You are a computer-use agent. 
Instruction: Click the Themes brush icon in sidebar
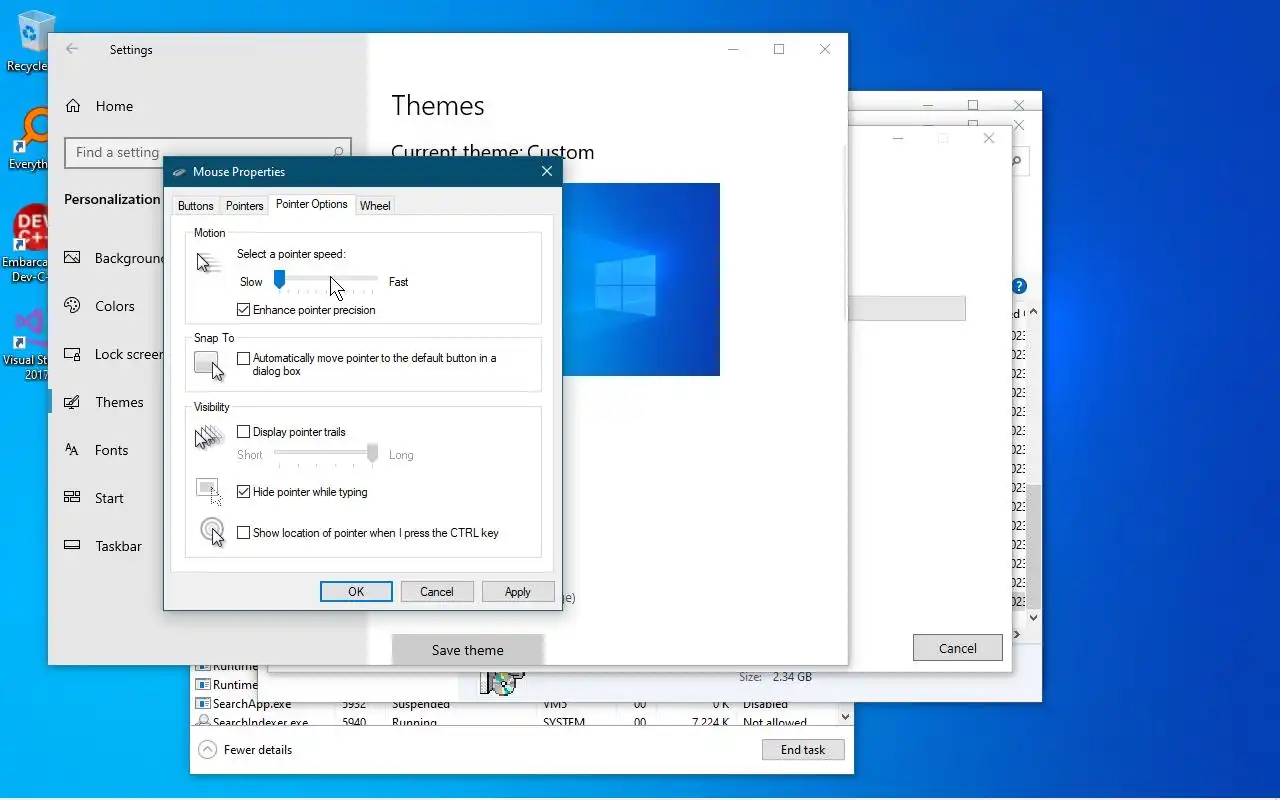click(72, 402)
